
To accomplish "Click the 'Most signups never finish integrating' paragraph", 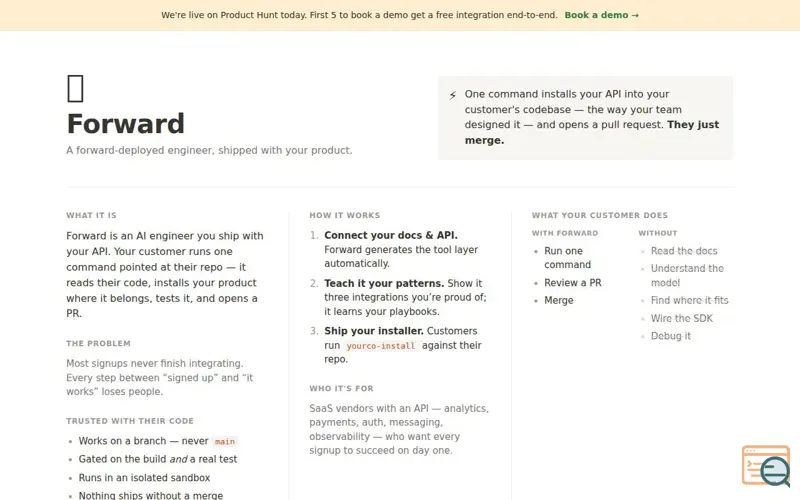I will point(159,378).
